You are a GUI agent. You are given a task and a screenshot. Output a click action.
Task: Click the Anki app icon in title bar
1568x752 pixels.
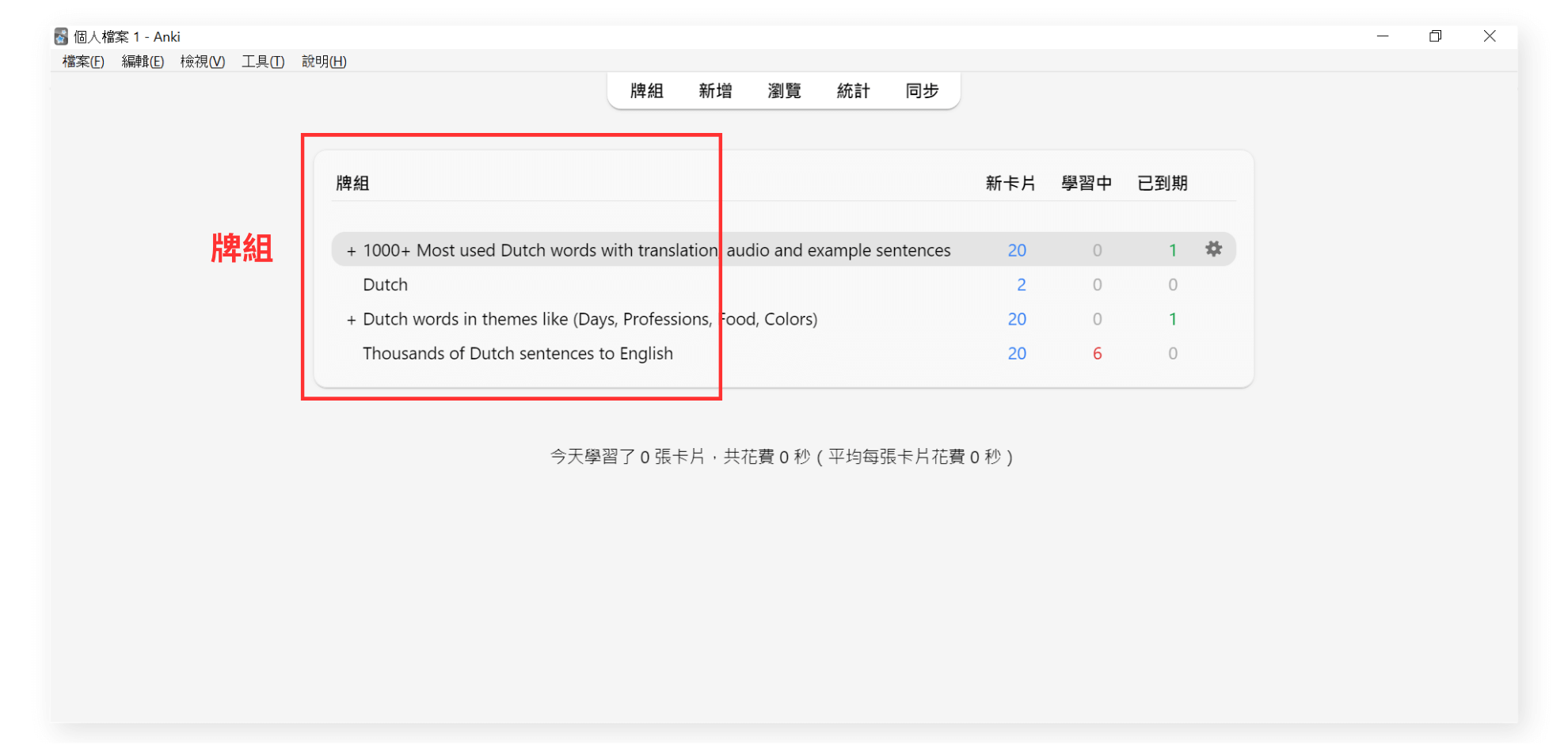61,36
